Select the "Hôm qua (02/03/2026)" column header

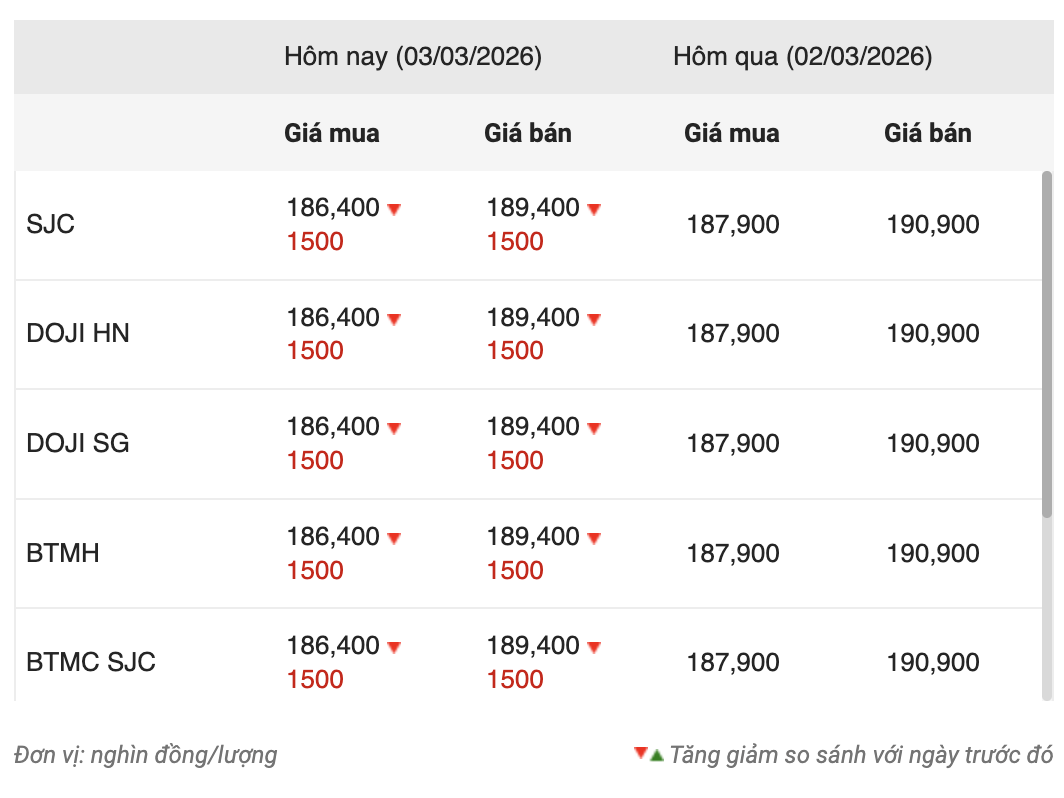(802, 57)
